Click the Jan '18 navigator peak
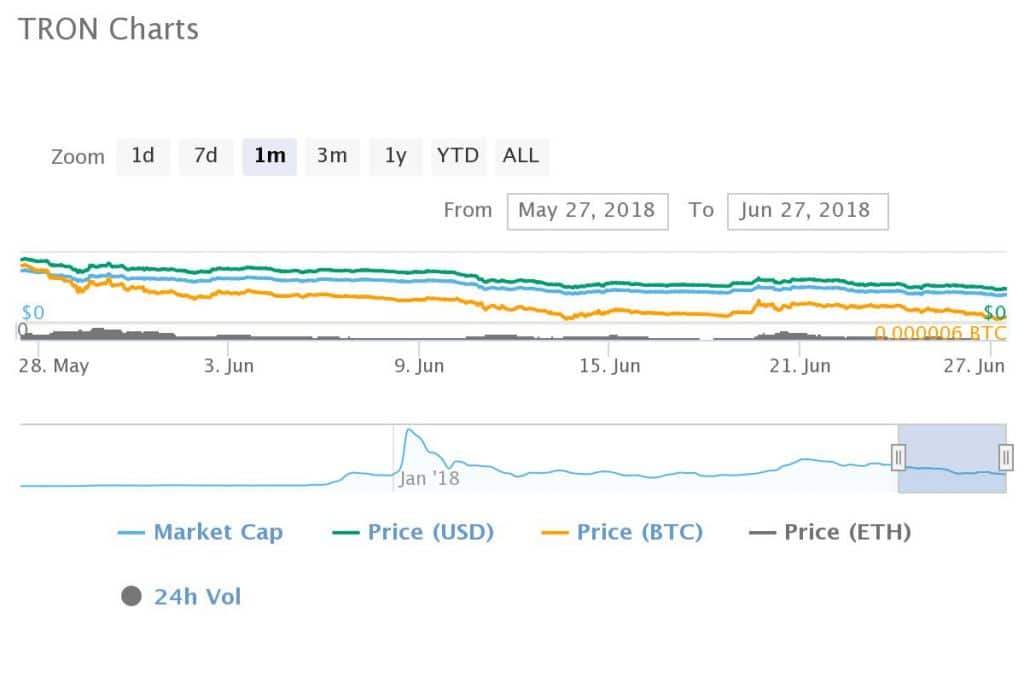The image size is (1024, 683). pyautogui.click(x=408, y=433)
